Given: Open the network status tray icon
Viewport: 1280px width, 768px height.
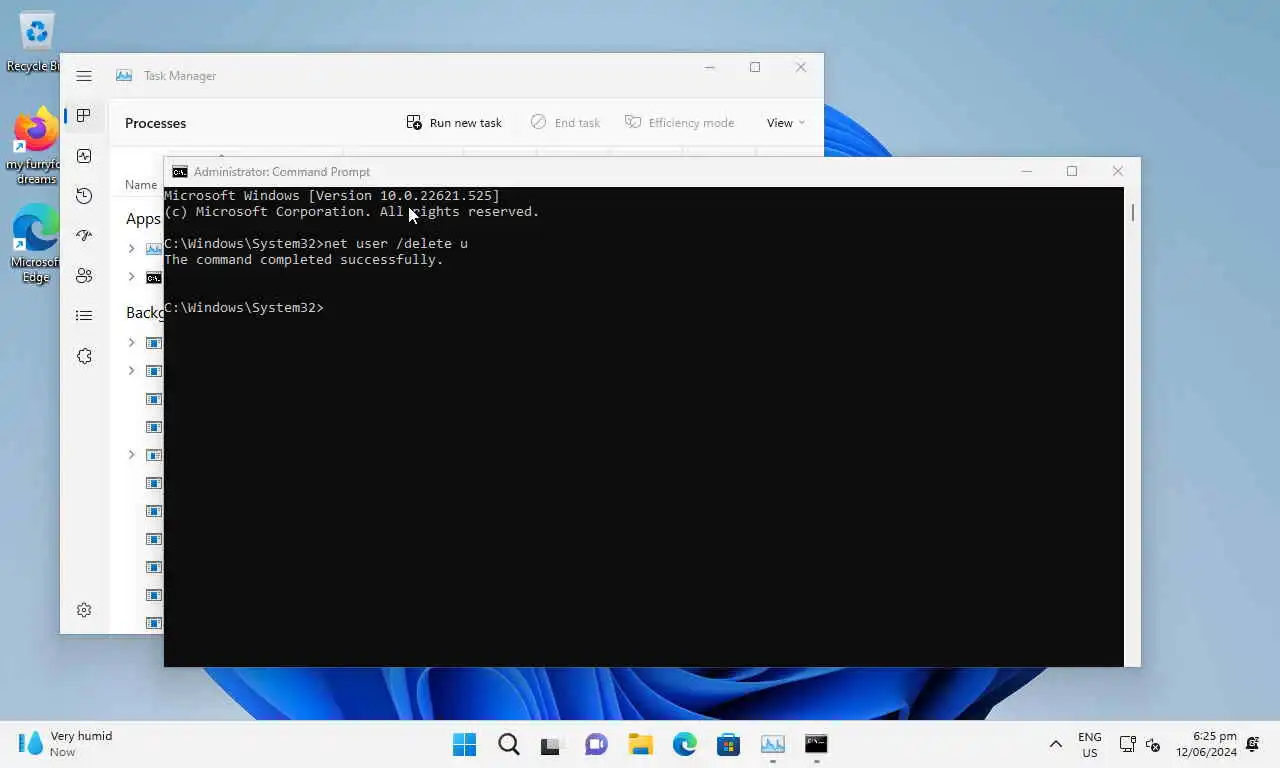Looking at the screenshot, I should [x=1127, y=744].
